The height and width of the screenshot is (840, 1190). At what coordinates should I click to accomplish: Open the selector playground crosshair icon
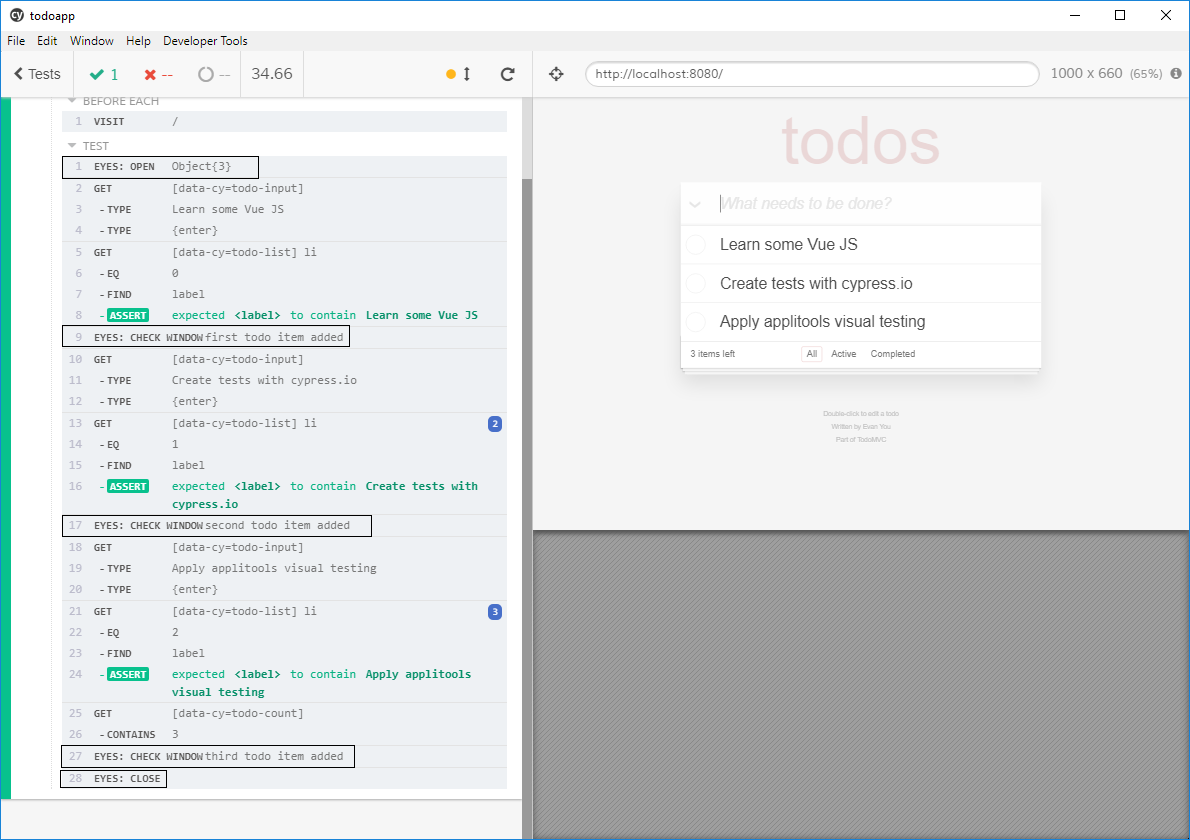[557, 74]
